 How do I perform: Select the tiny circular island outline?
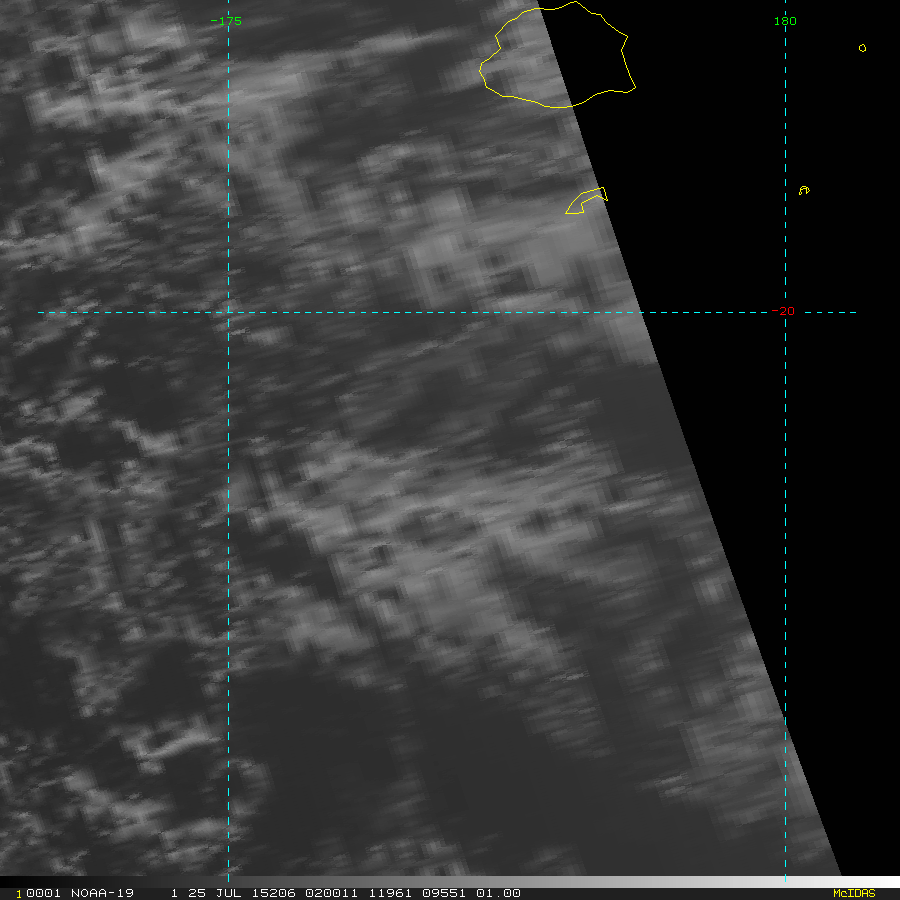pyautogui.click(x=862, y=48)
